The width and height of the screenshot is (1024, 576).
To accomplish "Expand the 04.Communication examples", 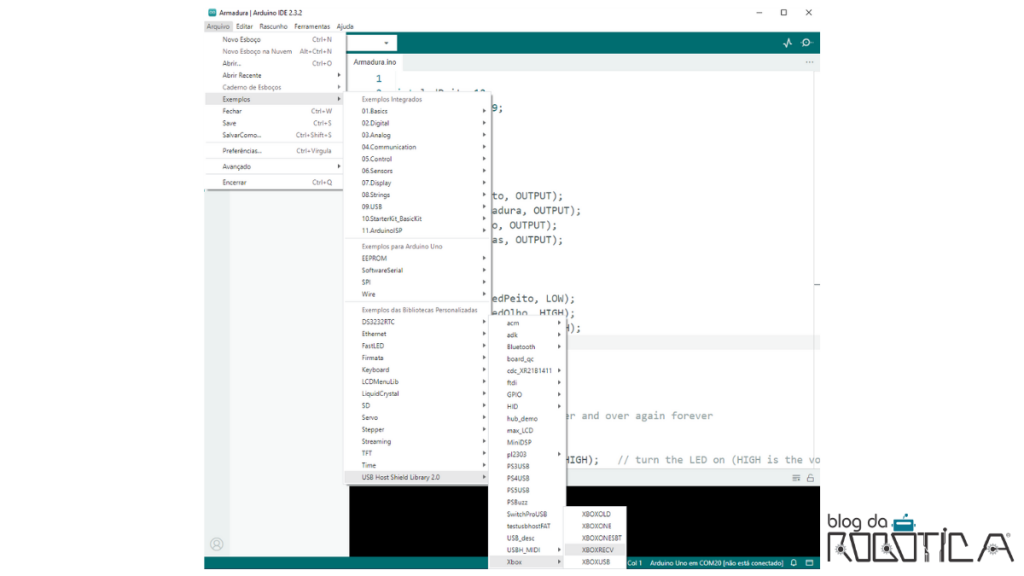I will click(417, 148).
